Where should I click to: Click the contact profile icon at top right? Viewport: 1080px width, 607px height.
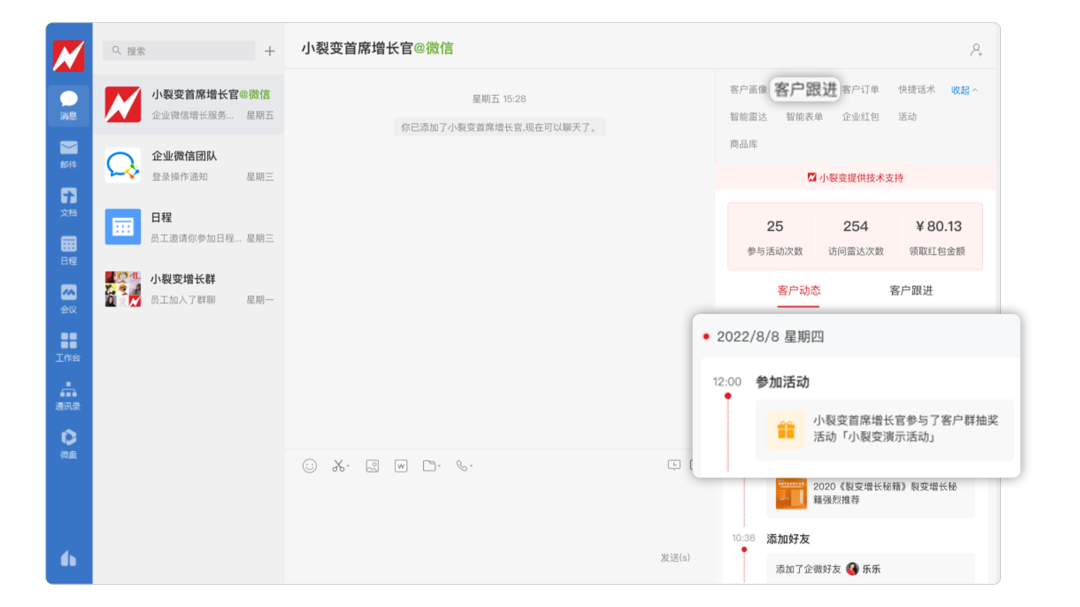click(975, 47)
